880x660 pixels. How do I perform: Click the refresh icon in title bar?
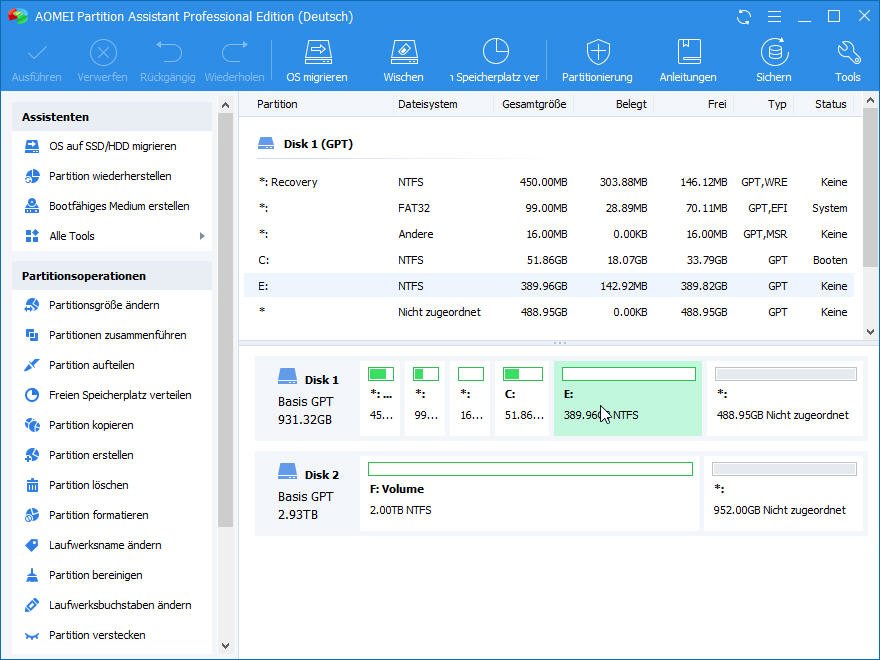(x=743, y=17)
